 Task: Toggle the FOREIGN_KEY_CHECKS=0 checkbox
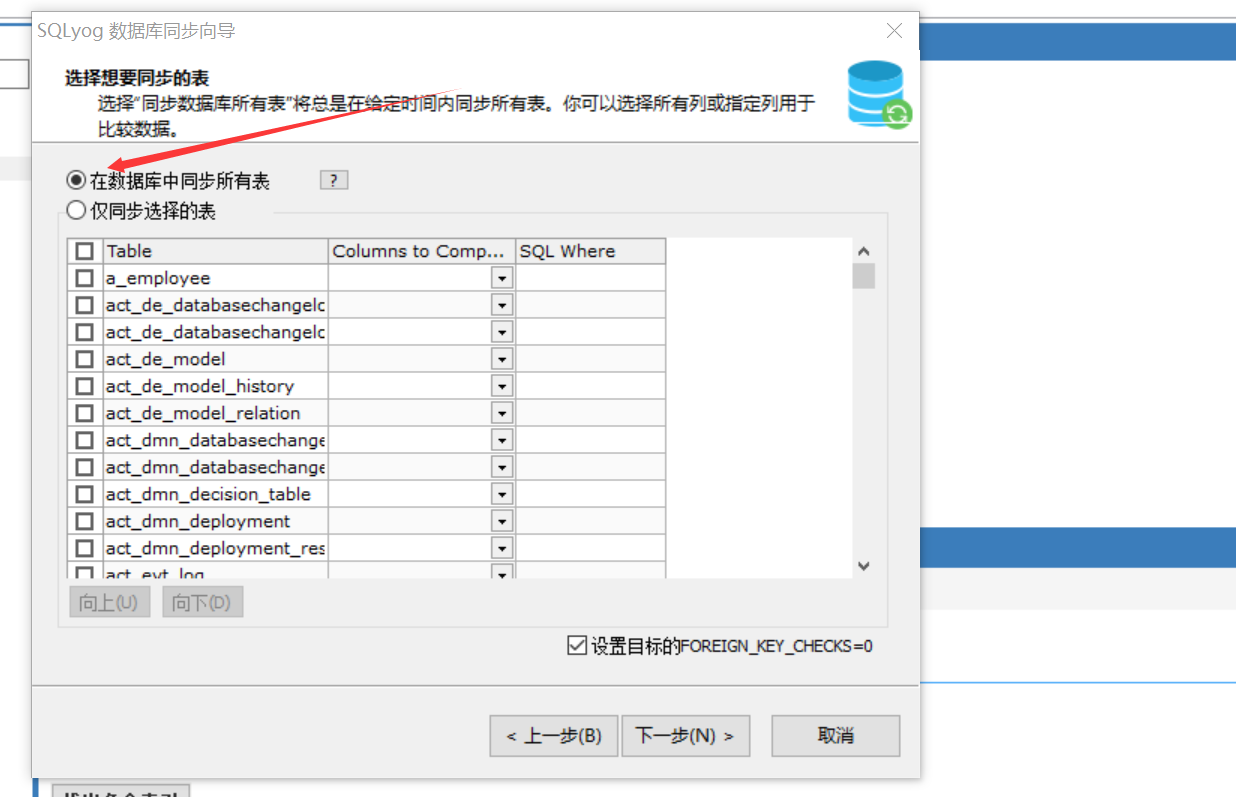pyautogui.click(x=576, y=646)
